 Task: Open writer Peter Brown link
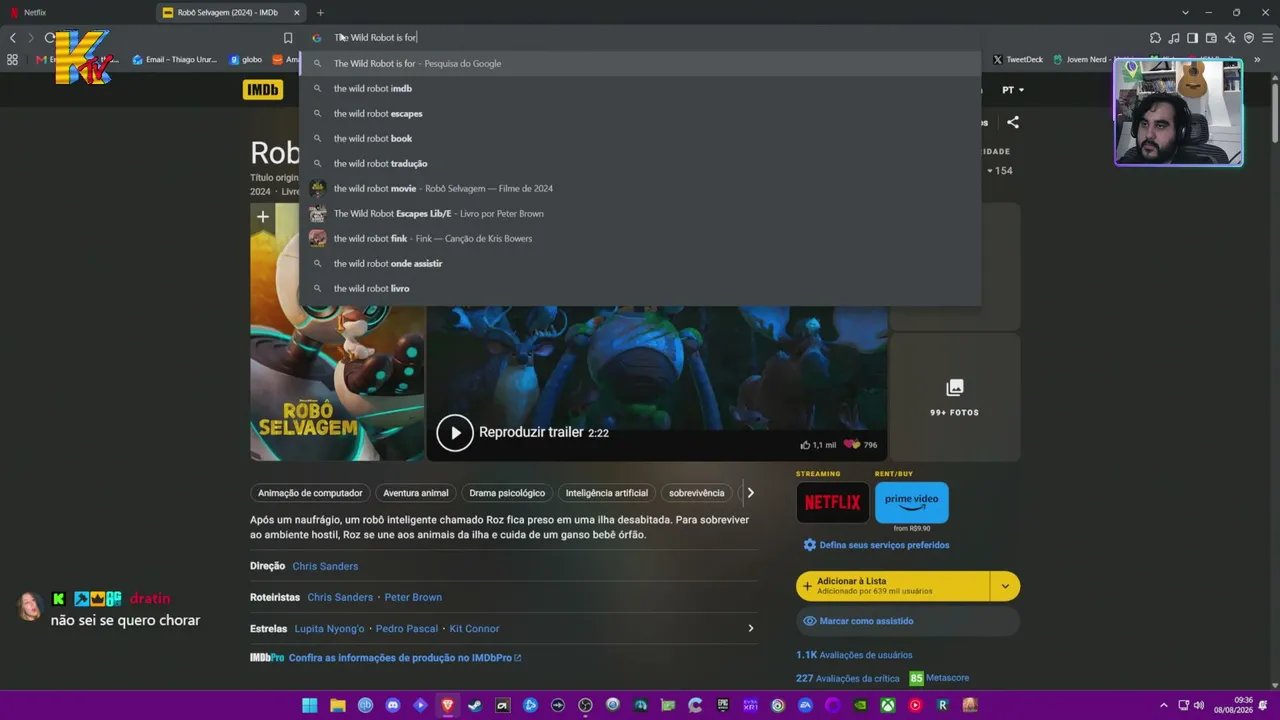(x=413, y=597)
